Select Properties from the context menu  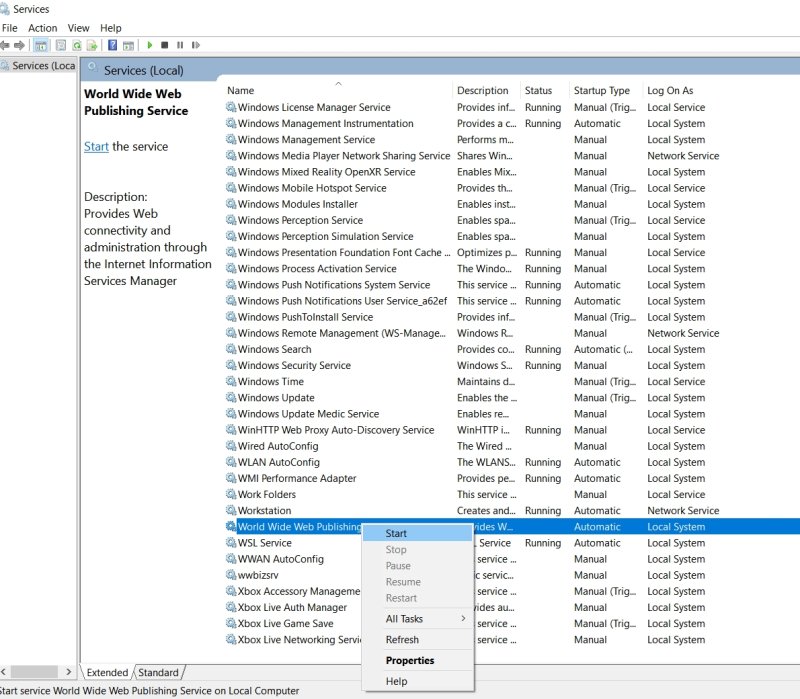[410, 661]
